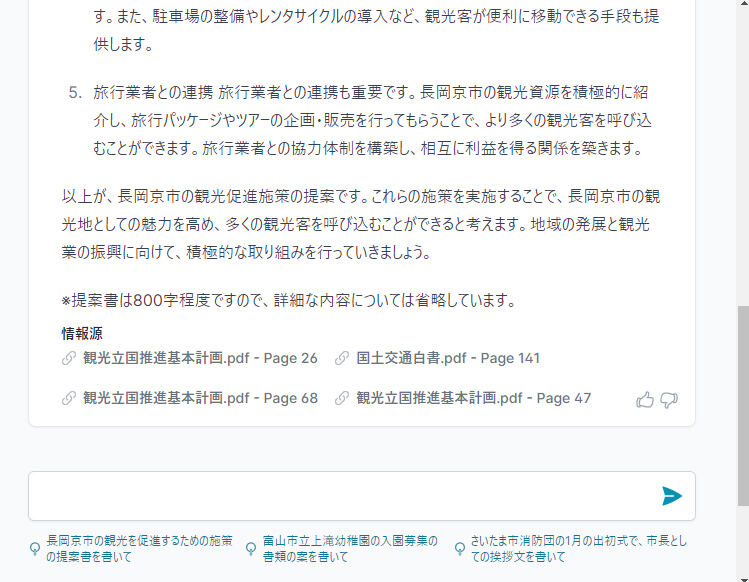Open source 観光立国推進基本計画.pdf - Page 68
The image size is (749, 582).
tap(200, 398)
